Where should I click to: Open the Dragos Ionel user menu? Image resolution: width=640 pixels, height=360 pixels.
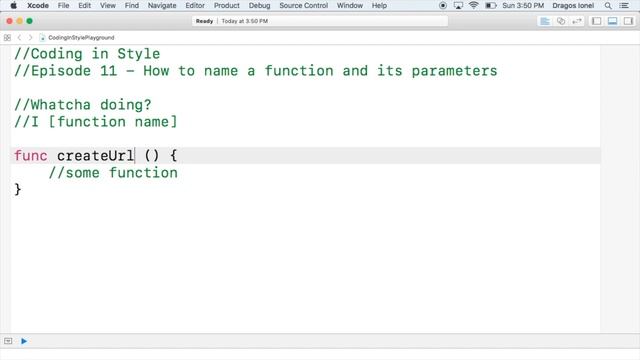pos(573,6)
